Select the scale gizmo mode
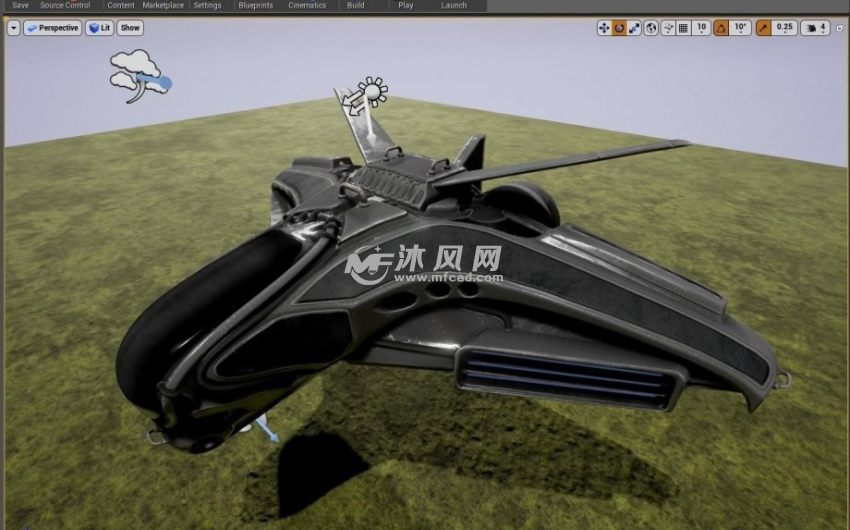850x530 pixels. [634, 28]
